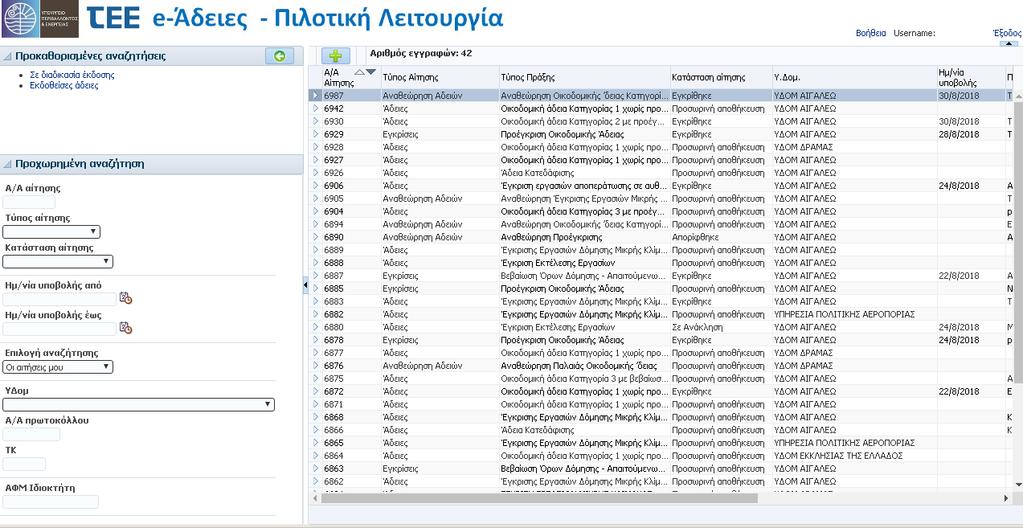Click 'Αναθεώρηση Προέγκρισης' cell
1023x528 pixels.
pos(551,238)
